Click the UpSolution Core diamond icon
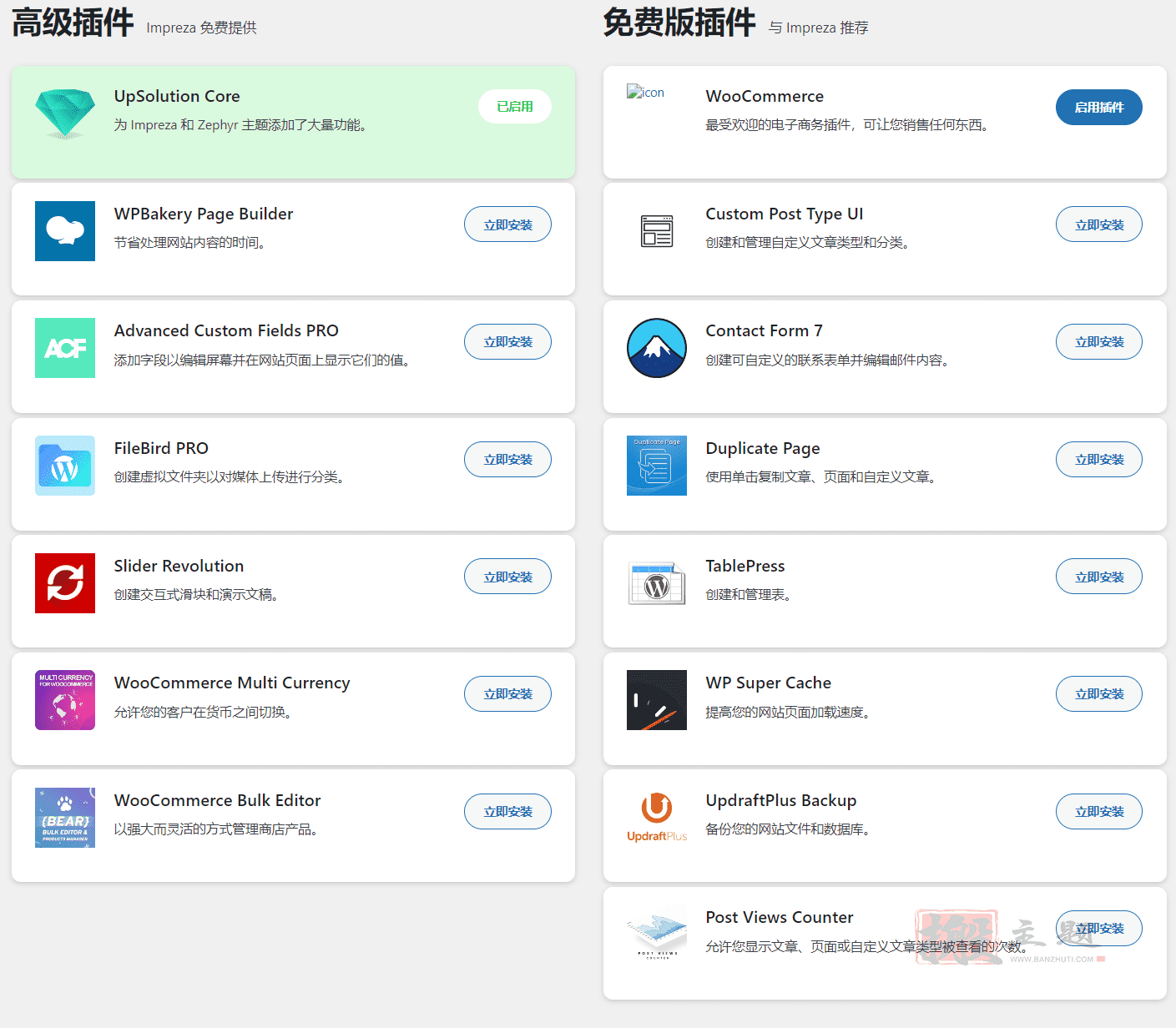The width and height of the screenshot is (1176, 1028). point(65,113)
